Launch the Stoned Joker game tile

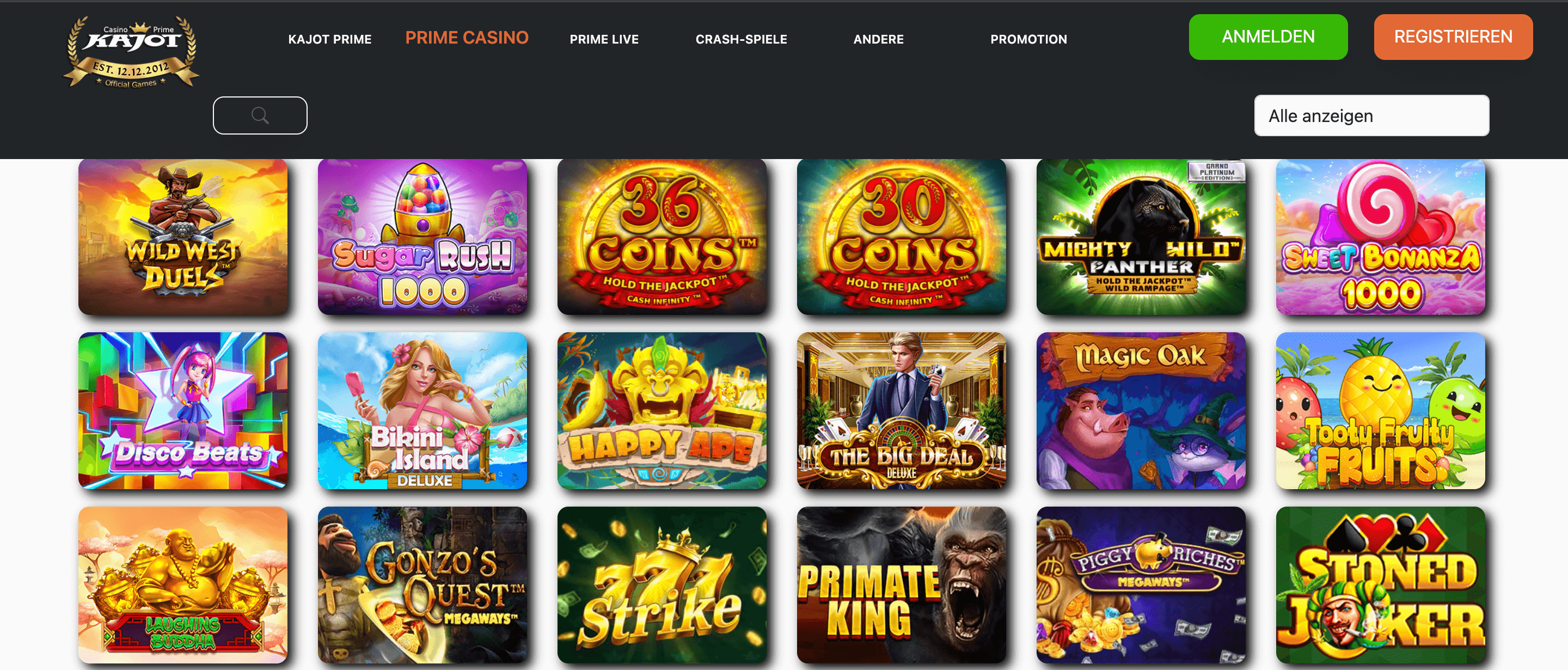[1381, 584]
